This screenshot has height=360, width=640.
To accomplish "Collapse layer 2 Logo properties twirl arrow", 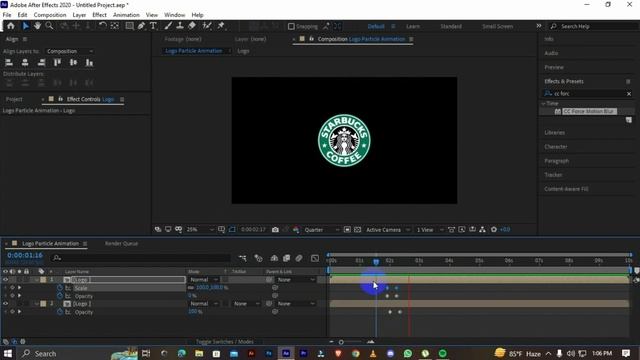I will pos(36,304).
